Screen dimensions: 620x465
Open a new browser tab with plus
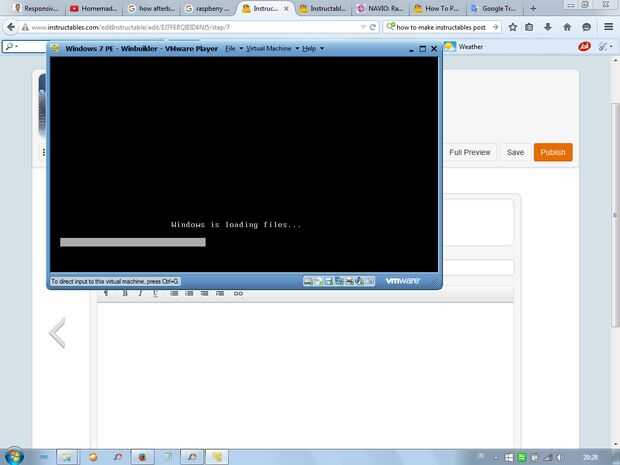(x=533, y=8)
